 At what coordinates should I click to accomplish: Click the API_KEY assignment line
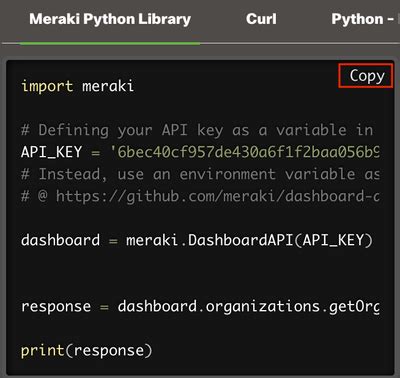tap(200, 152)
